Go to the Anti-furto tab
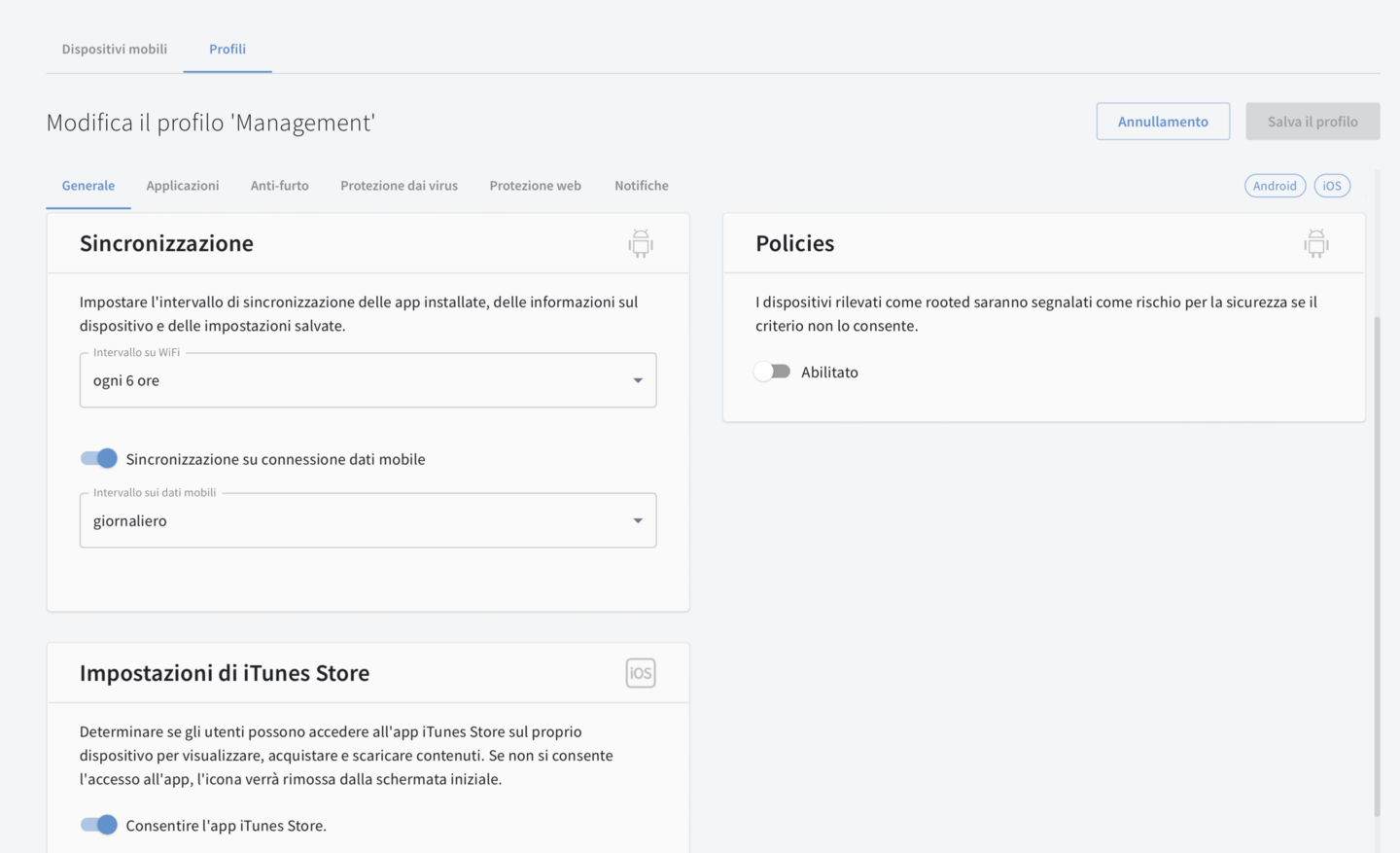This screenshot has width=1400, height=853. [x=279, y=186]
